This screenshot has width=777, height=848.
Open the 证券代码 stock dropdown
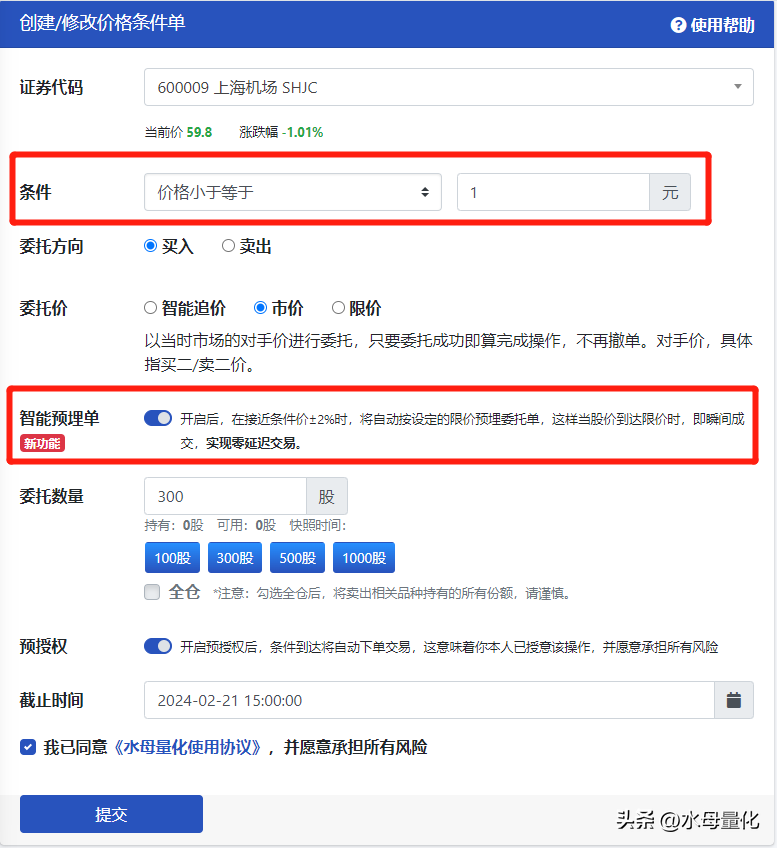(x=448, y=87)
